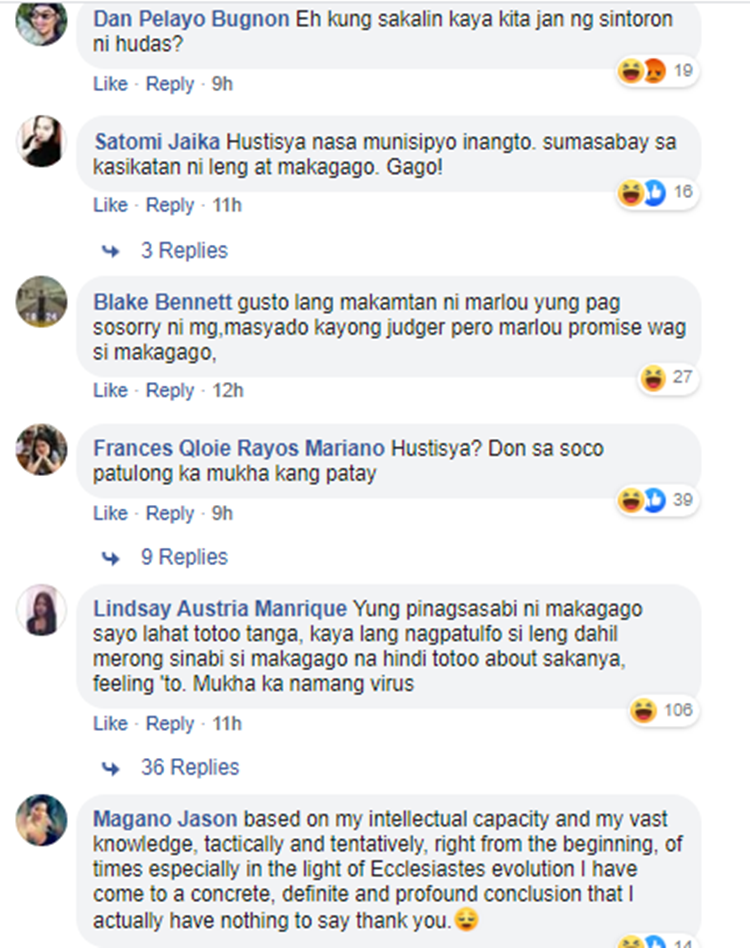The width and height of the screenshot is (750, 948).
Task: Like Satomi Jaika's comment
Action: [x=111, y=205]
